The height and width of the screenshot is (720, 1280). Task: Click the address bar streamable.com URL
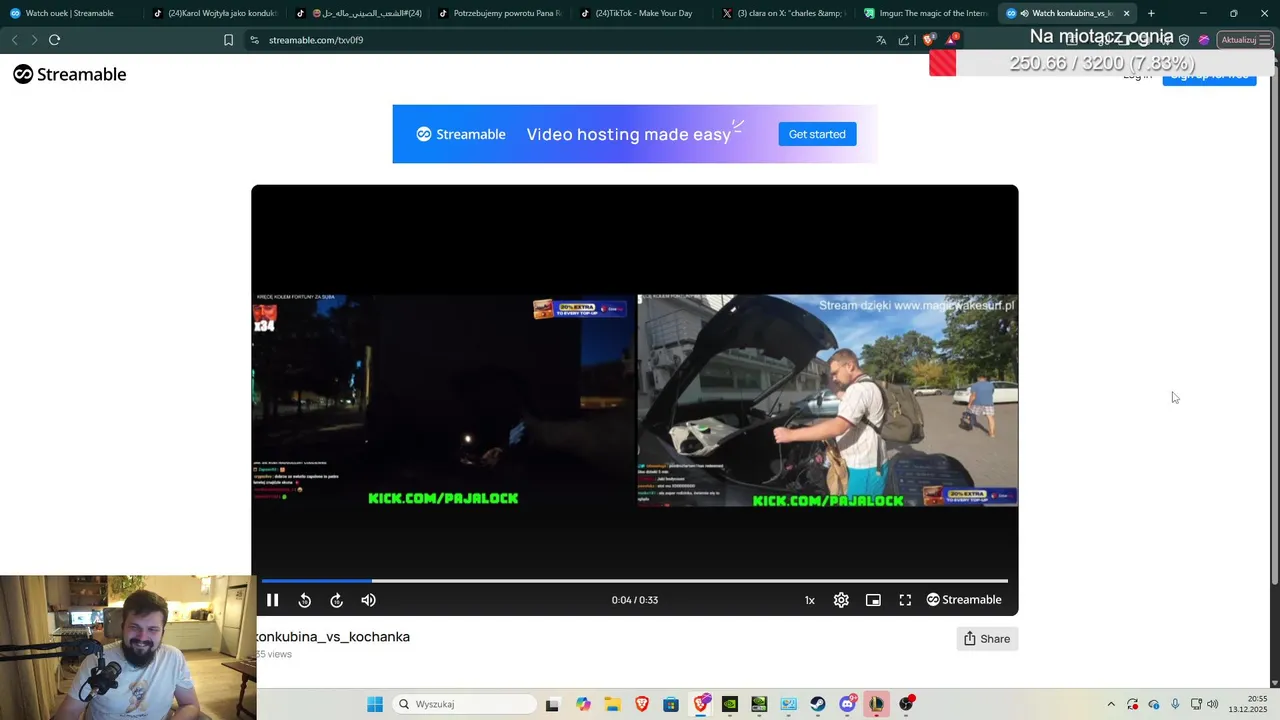tap(316, 40)
